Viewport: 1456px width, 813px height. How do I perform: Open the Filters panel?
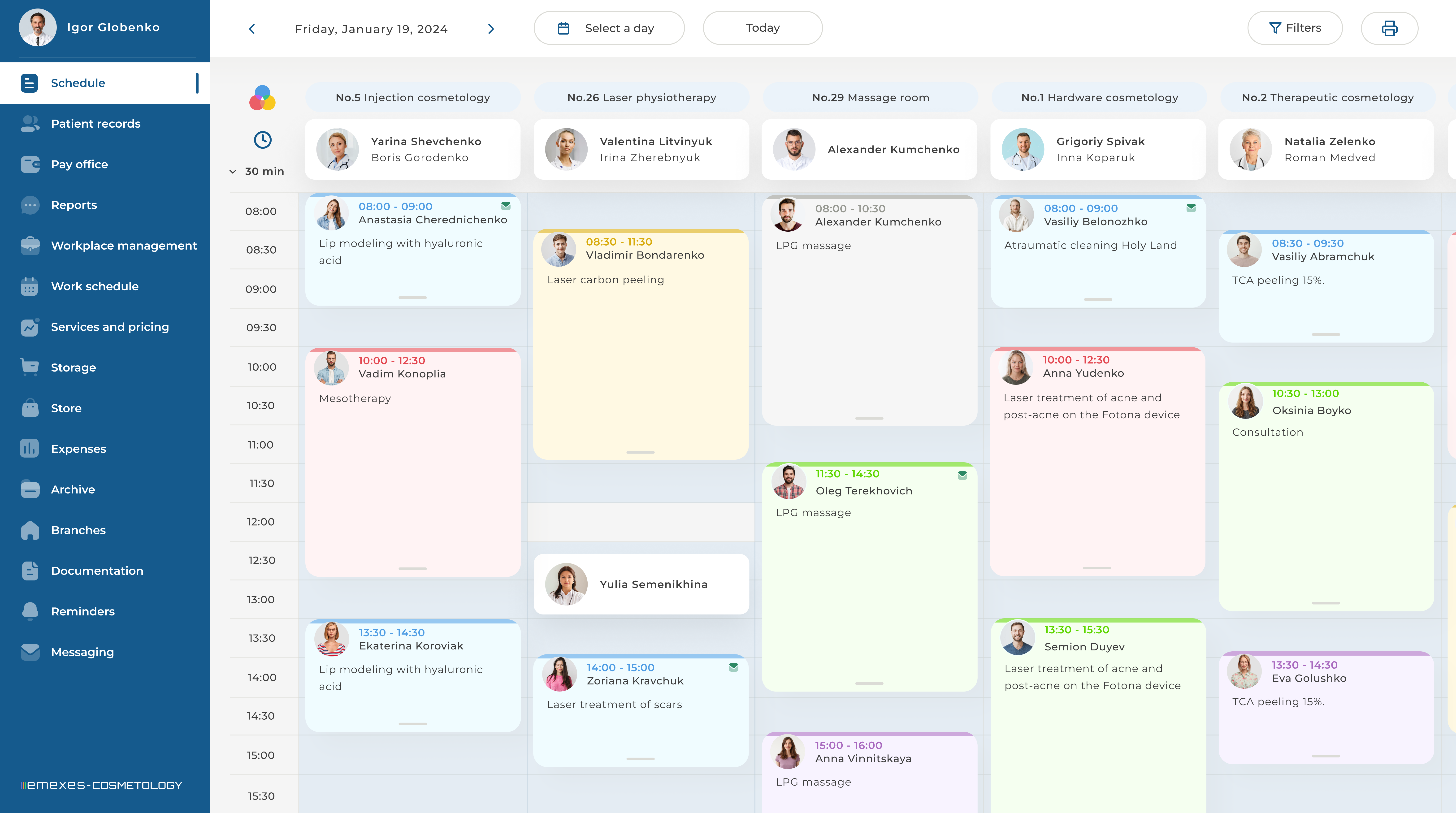(1294, 28)
